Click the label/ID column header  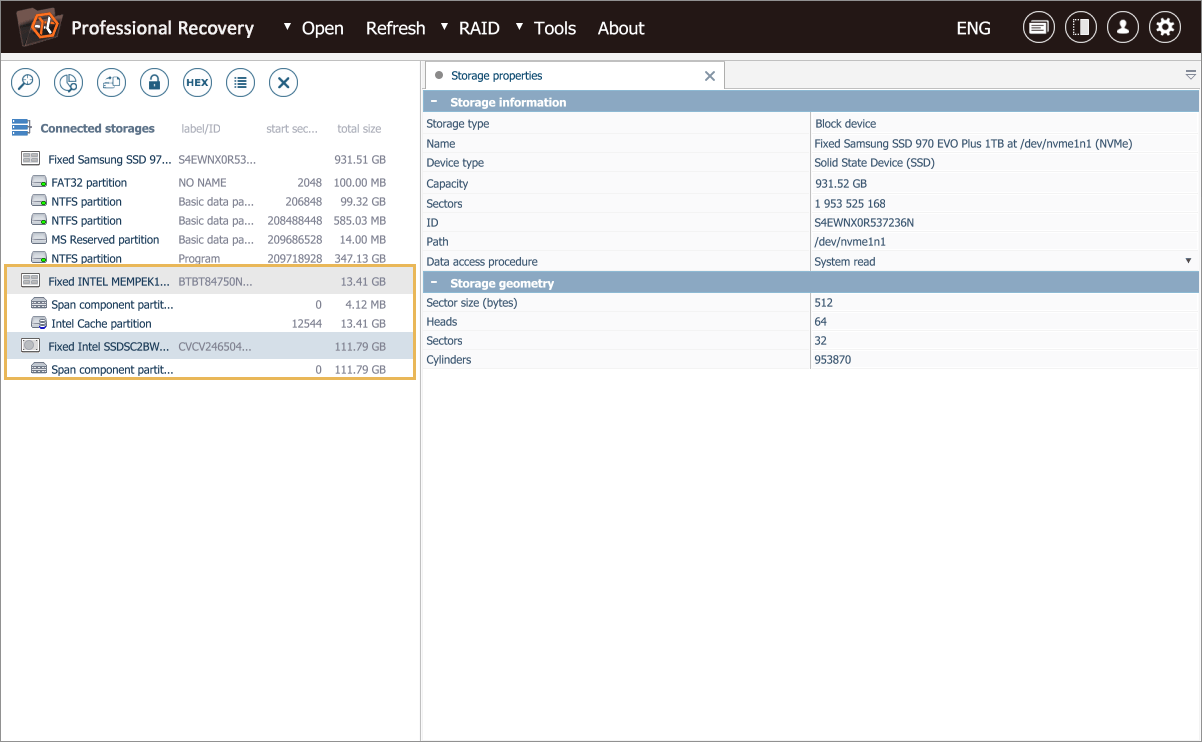(x=200, y=128)
